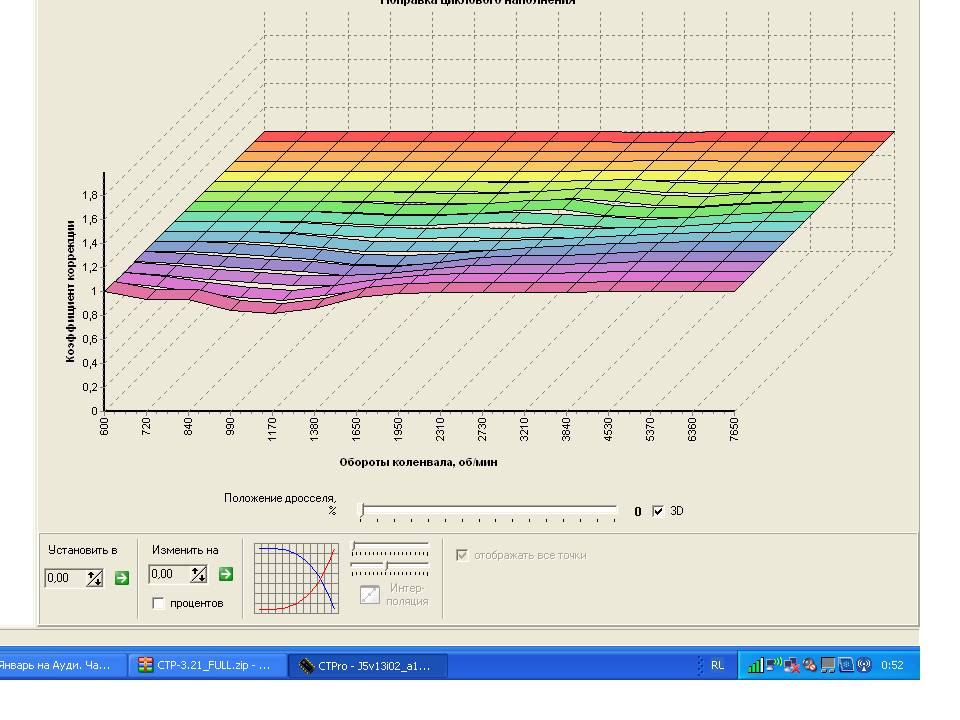The height and width of the screenshot is (720, 960).
Task: Click the blue and red curve graph preview
Action: [x=296, y=578]
